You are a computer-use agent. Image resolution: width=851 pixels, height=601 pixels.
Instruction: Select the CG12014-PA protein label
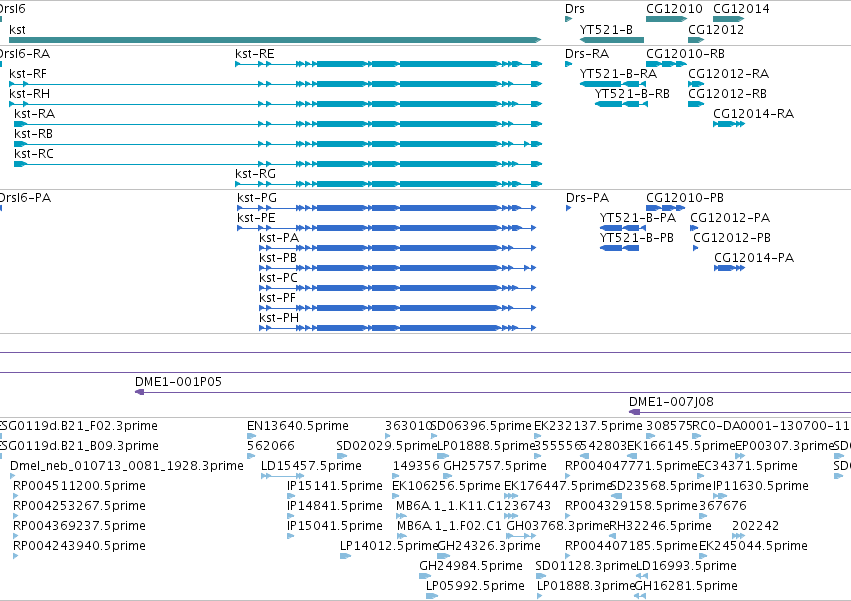click(x=754, y=258)
